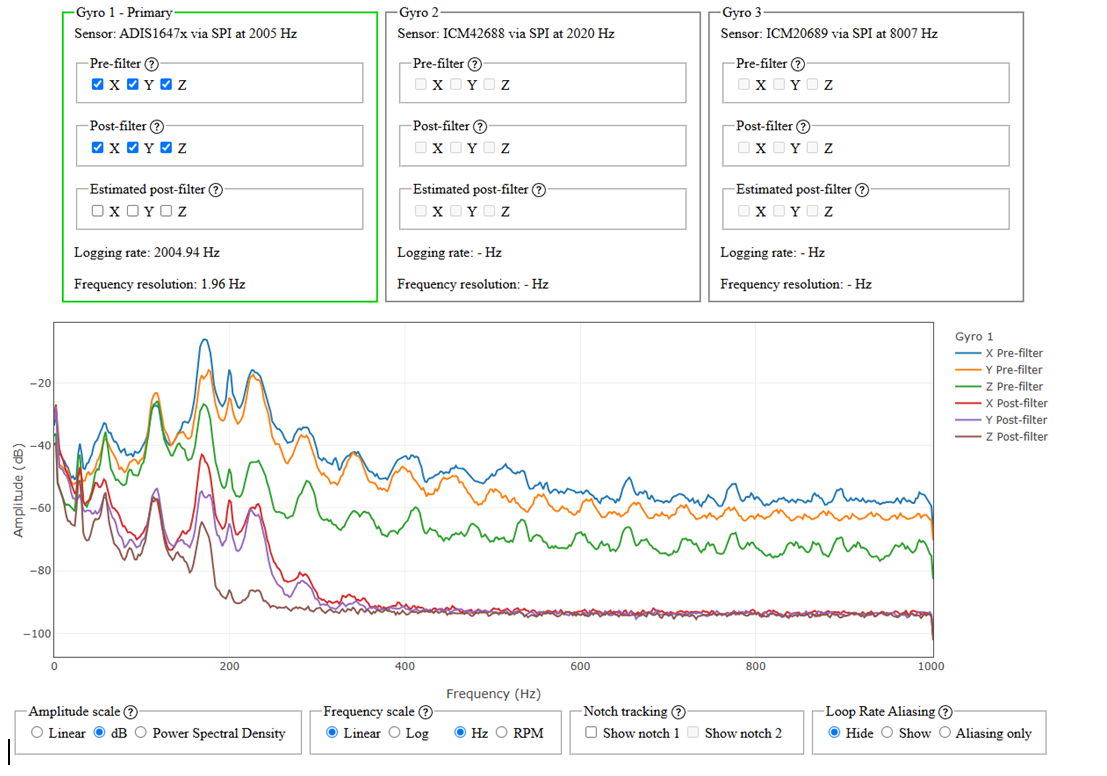The image size is (1107, 776).
Task: Open Gyro 2 Pre-filter help icon
Action: click(x=474, y=64)
